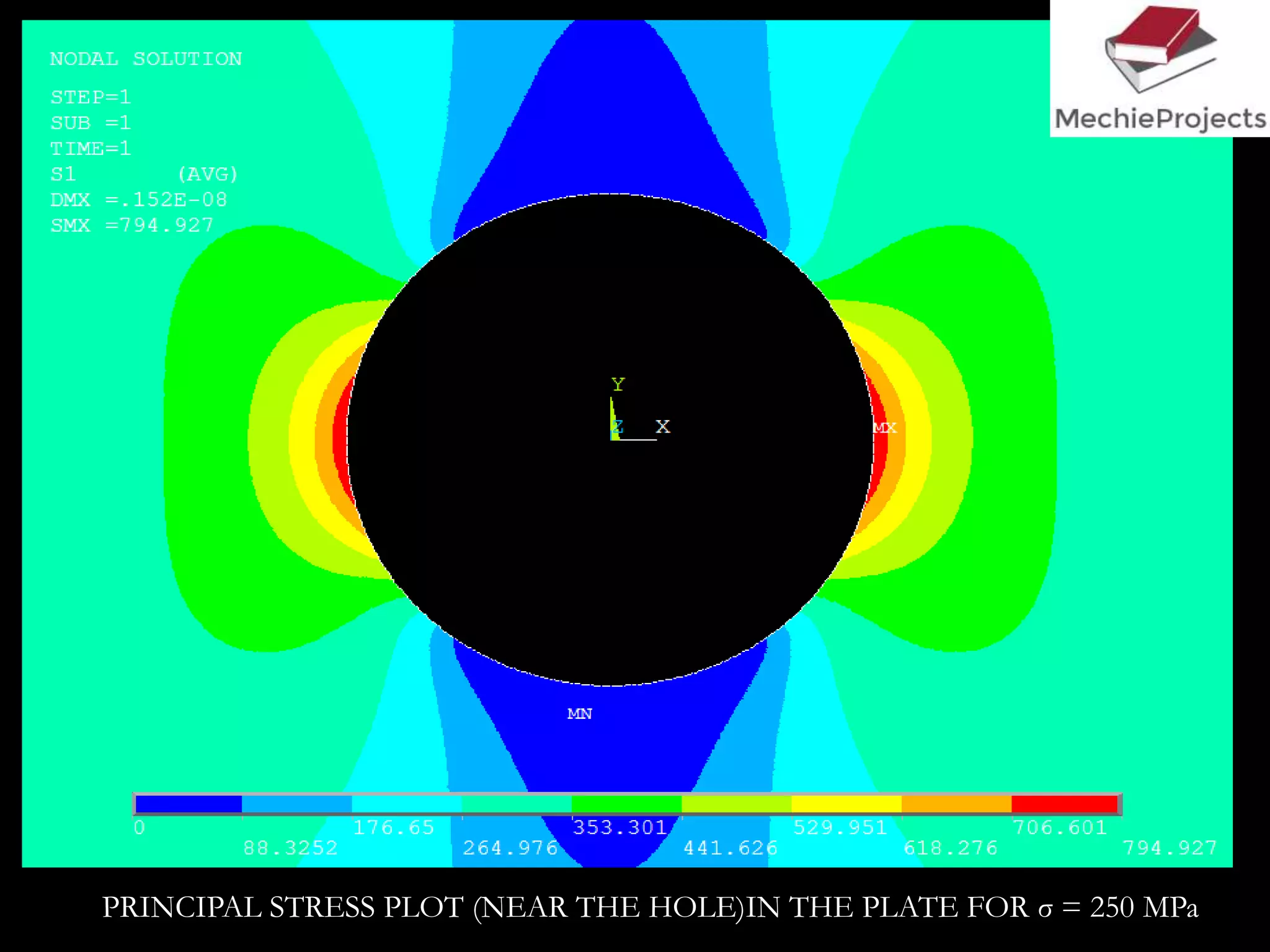This screenshot has width=1270, height=952.
Task: Click the MN minimum stress marker
Action: [x=580, y=714]
